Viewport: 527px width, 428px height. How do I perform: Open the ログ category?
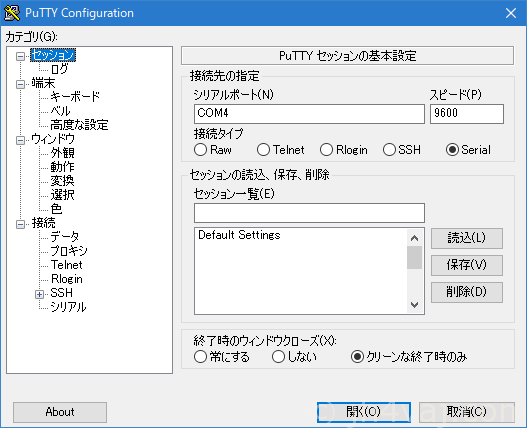[59, 69]
